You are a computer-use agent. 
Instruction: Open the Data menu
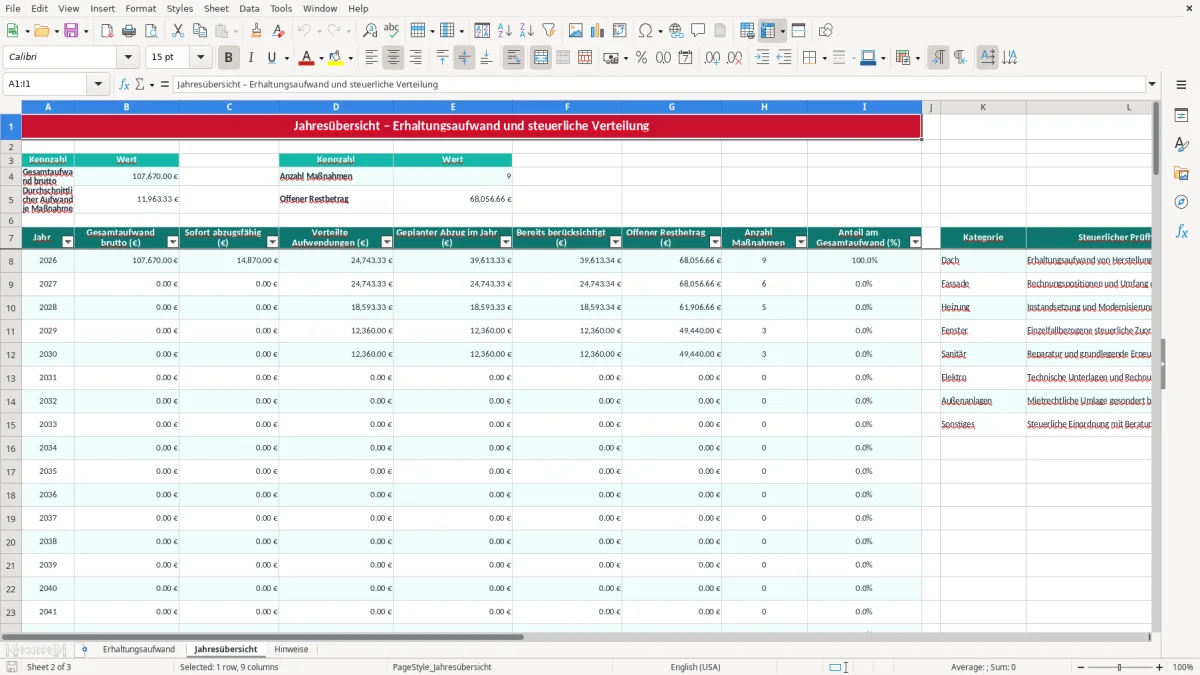click(249, 8)
